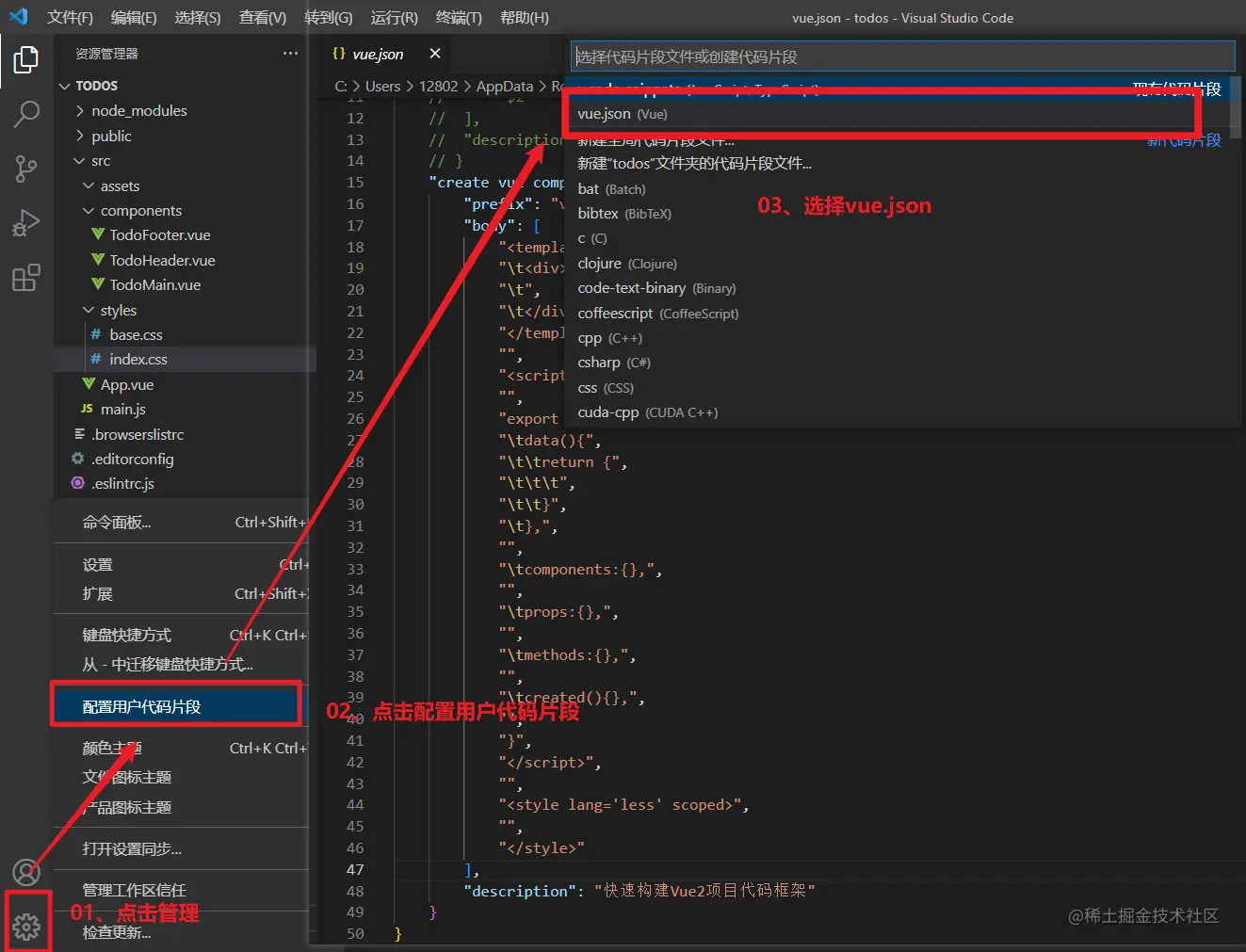Select the css (CSS) snippet language entry

605,388
